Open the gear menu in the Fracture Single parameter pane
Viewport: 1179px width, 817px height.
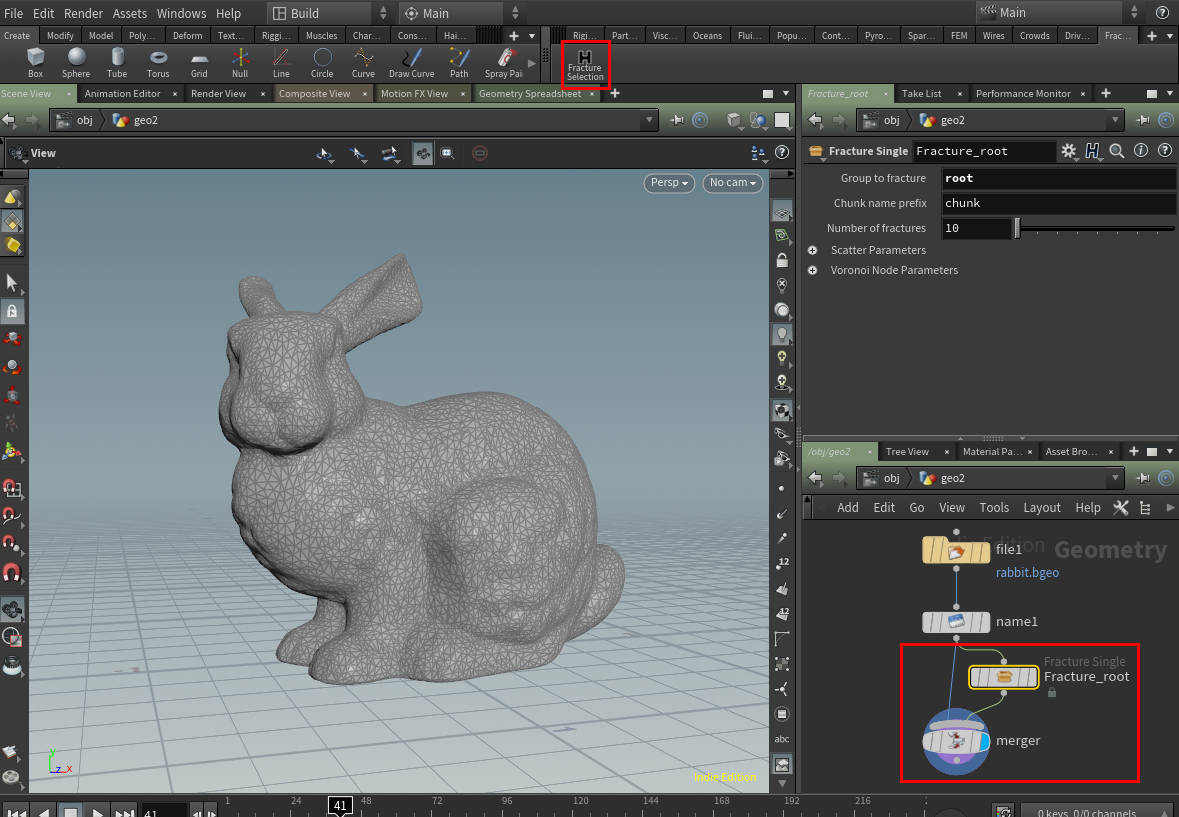pyautogui.click(x=1068, y=150)
